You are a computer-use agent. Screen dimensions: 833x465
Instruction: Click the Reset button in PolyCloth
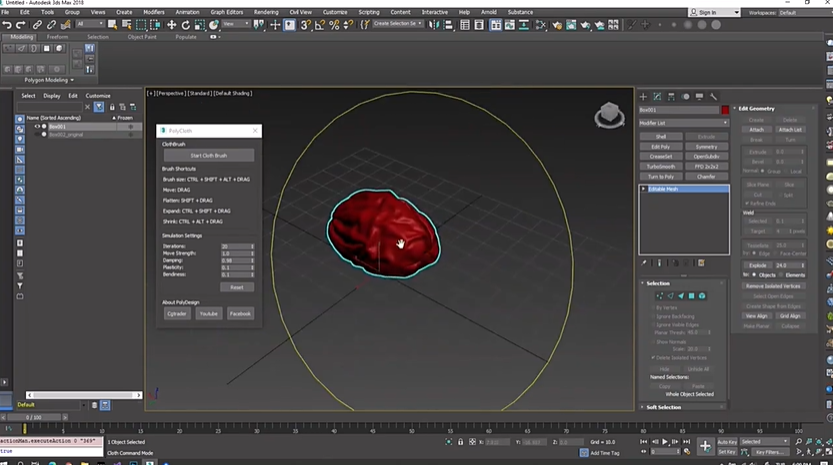coord(237,287)
